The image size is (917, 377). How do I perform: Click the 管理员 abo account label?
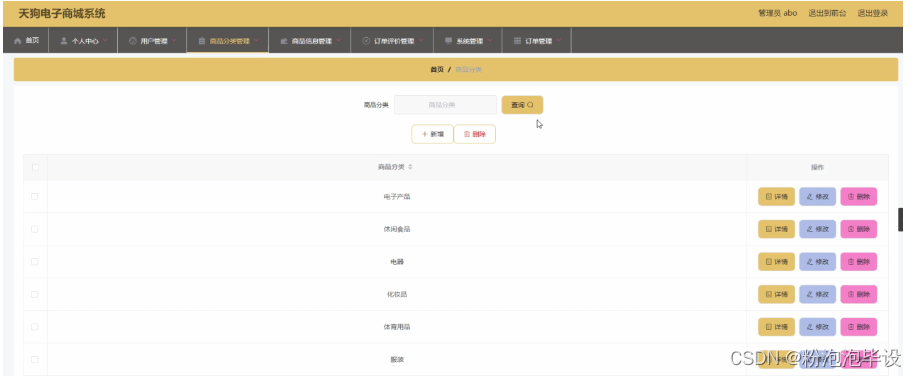point(777,13)
